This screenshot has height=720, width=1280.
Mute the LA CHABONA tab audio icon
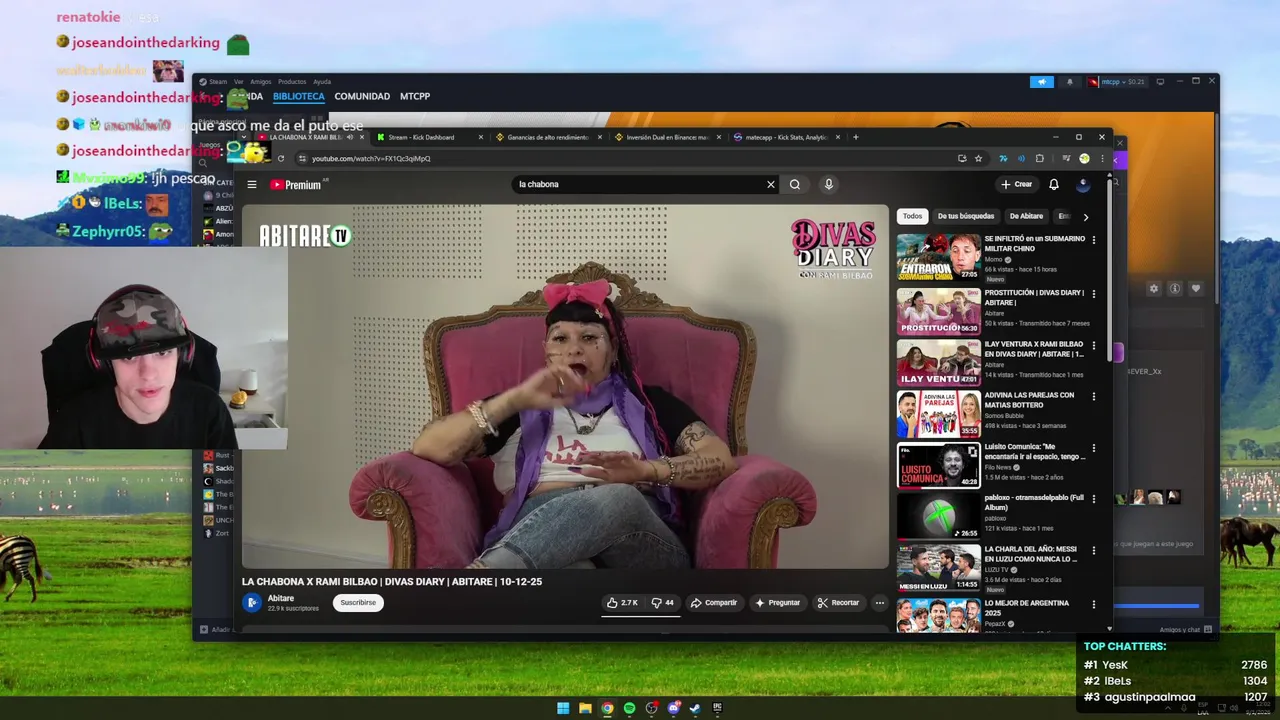pyautogui.click(x=349, y=137)
